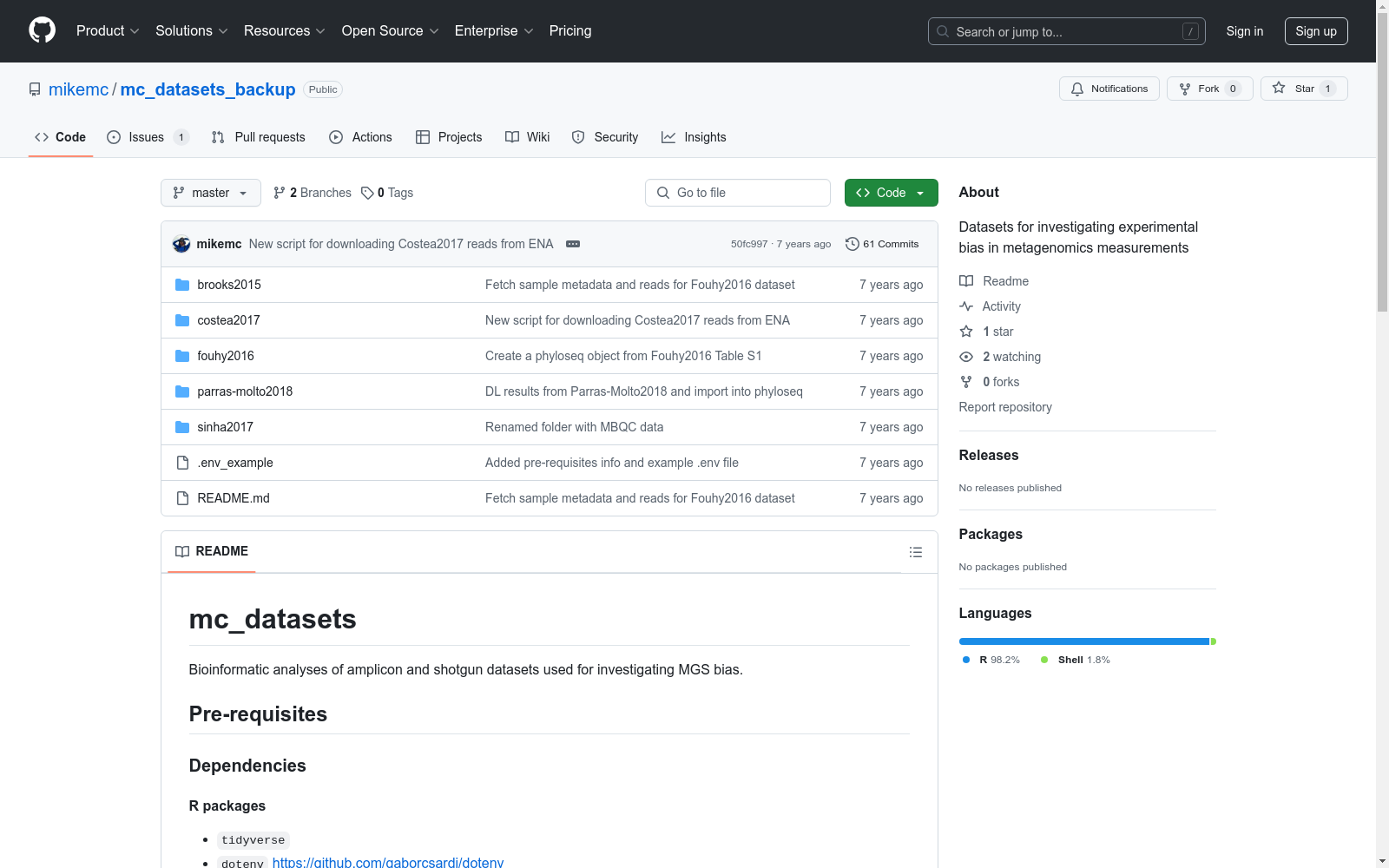
Task: Click the R 98.2% language legend
Action: click(991, 660)
